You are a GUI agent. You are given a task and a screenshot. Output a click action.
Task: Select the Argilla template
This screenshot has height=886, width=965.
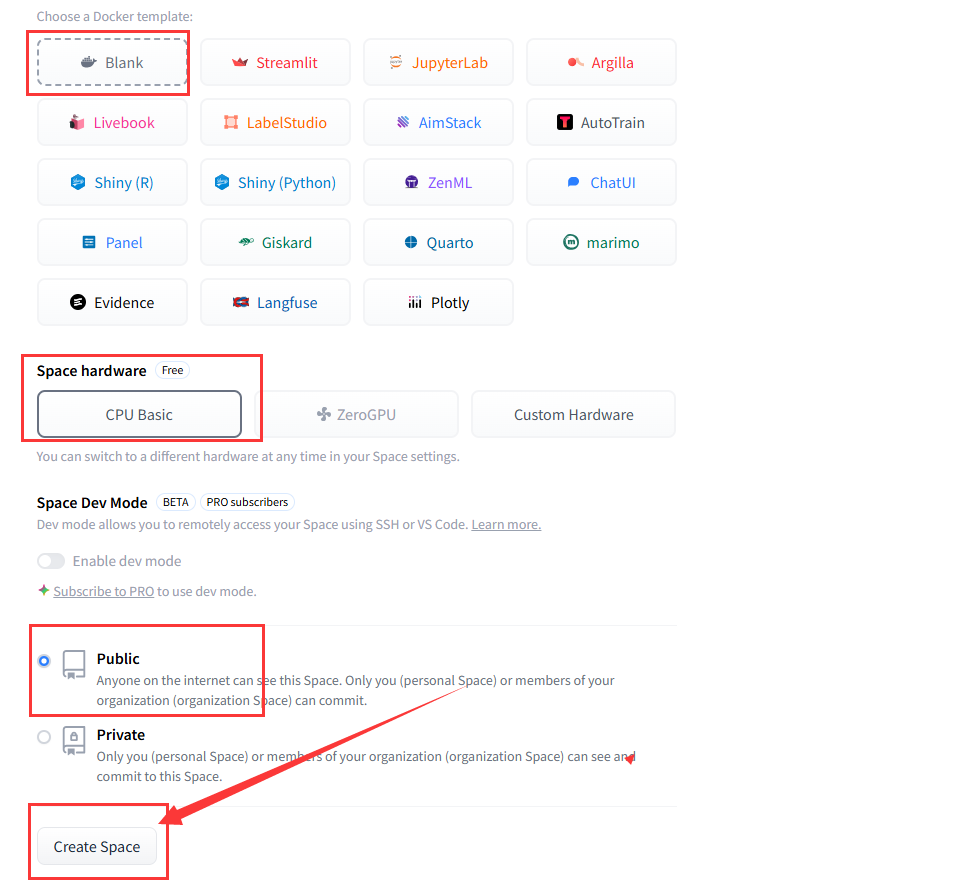(x=601, y=62)
